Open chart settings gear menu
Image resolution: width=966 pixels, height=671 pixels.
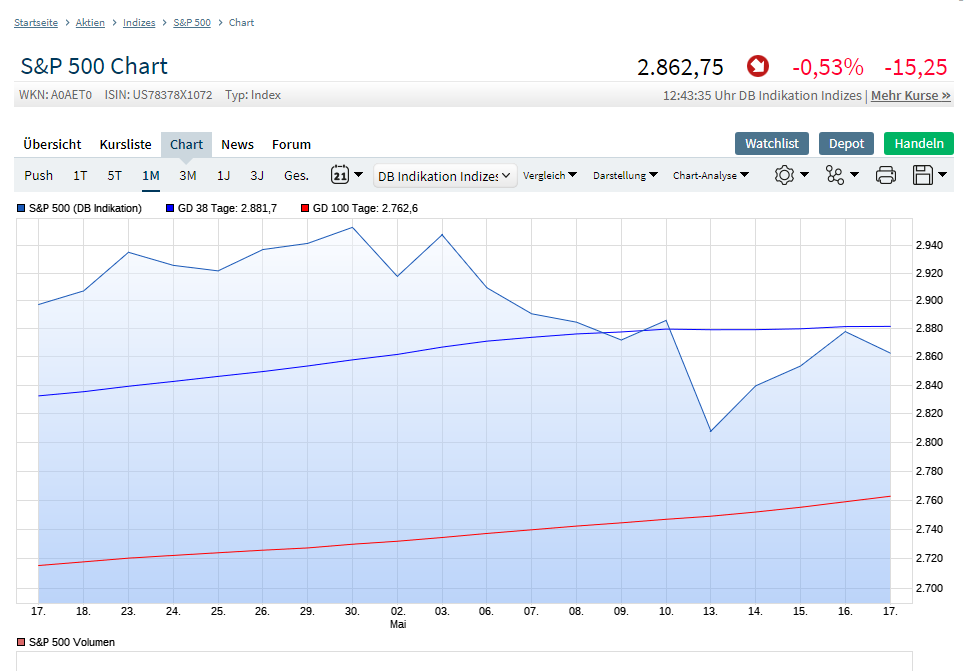[790, 175]
